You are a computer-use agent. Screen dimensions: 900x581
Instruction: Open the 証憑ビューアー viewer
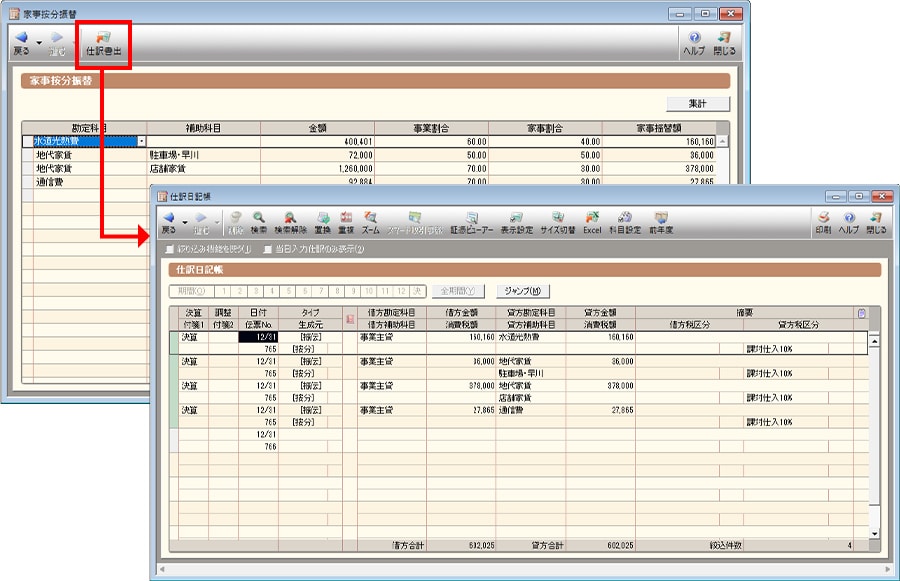tap(472, 221)
